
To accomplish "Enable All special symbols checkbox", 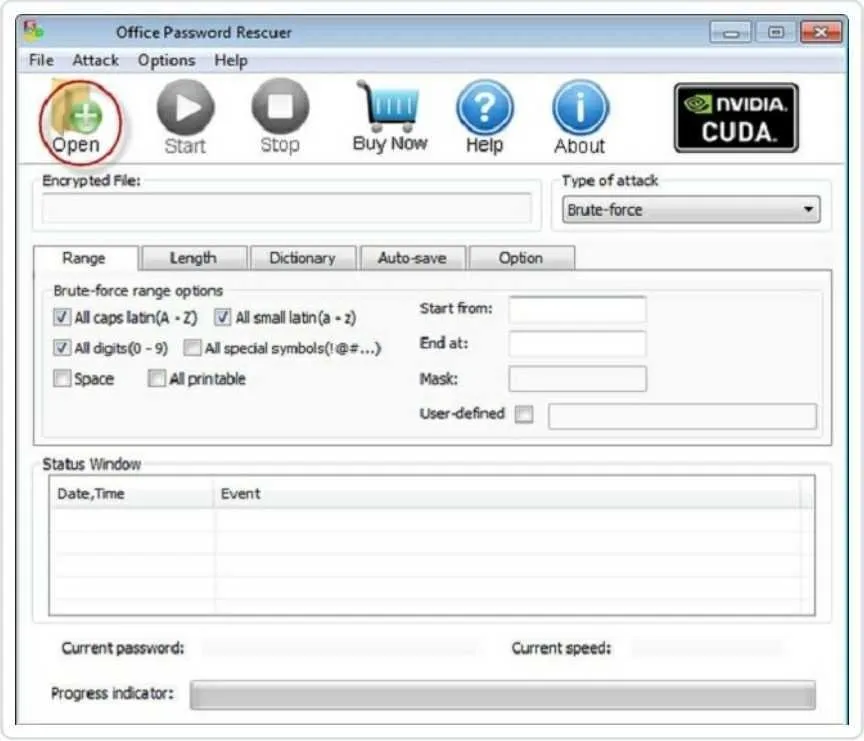I will (192, 348).
